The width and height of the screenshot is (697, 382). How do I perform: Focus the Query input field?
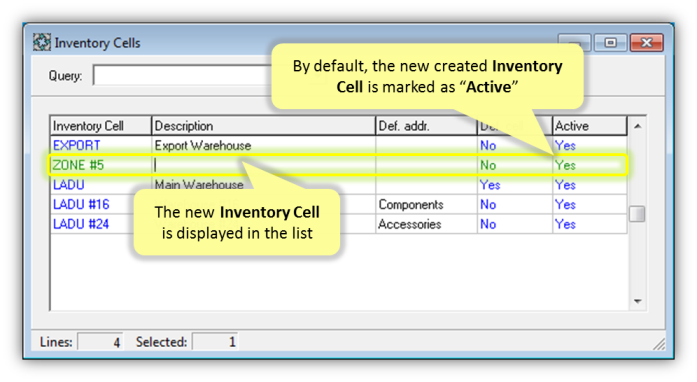click(x=182, y=75)
